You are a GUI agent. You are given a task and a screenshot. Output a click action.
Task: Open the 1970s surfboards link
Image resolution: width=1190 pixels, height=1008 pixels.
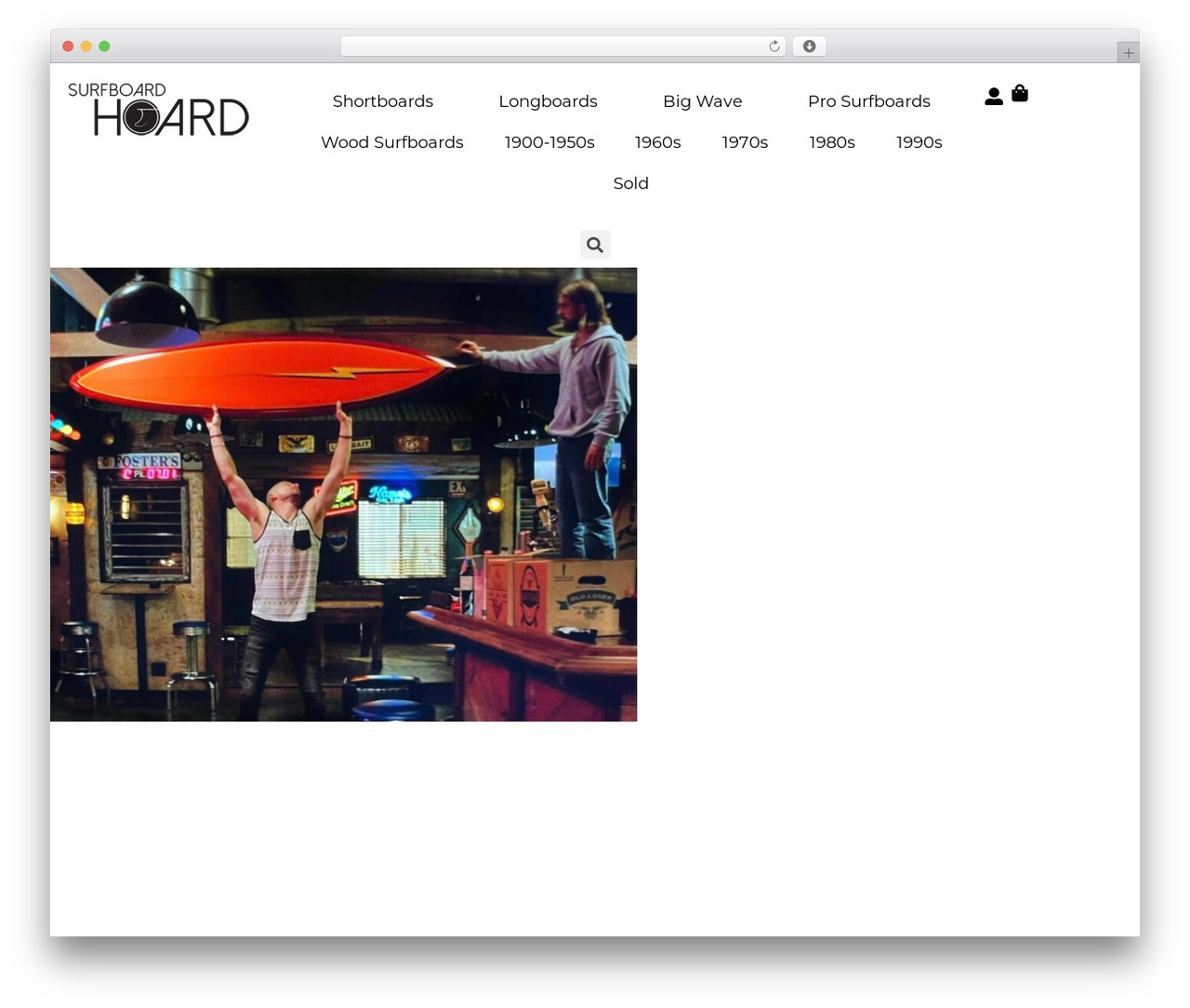pos(746,142)
